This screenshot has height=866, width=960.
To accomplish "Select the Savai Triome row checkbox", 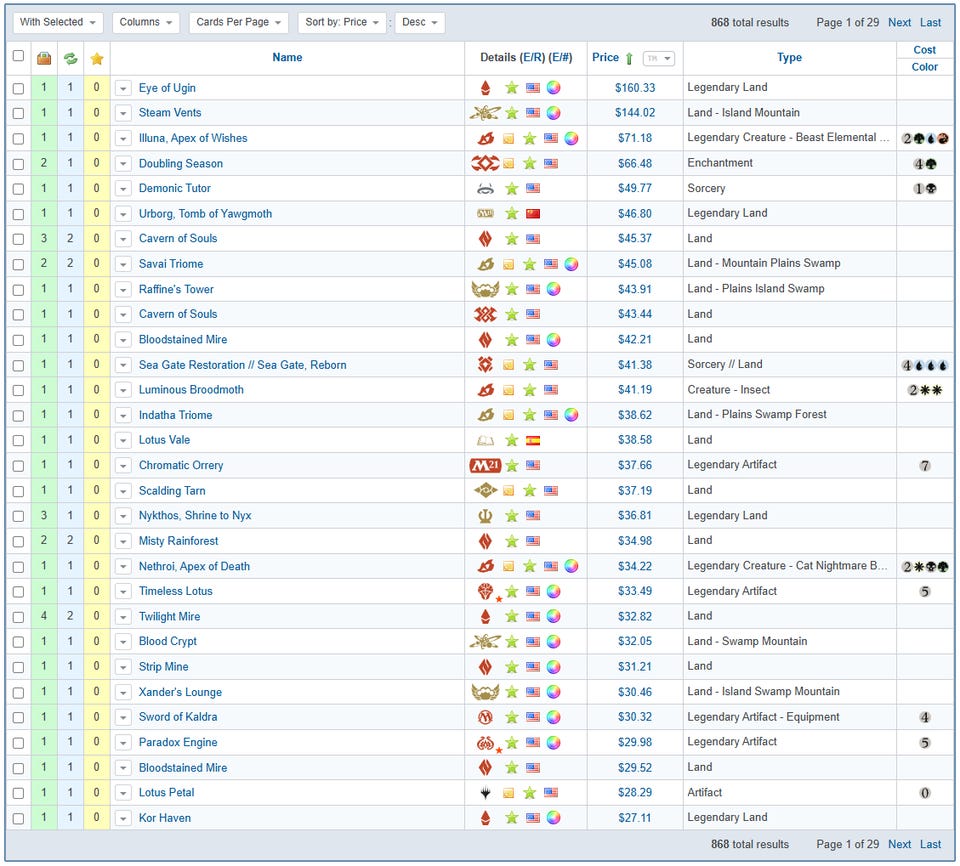I will pos(18,264).
